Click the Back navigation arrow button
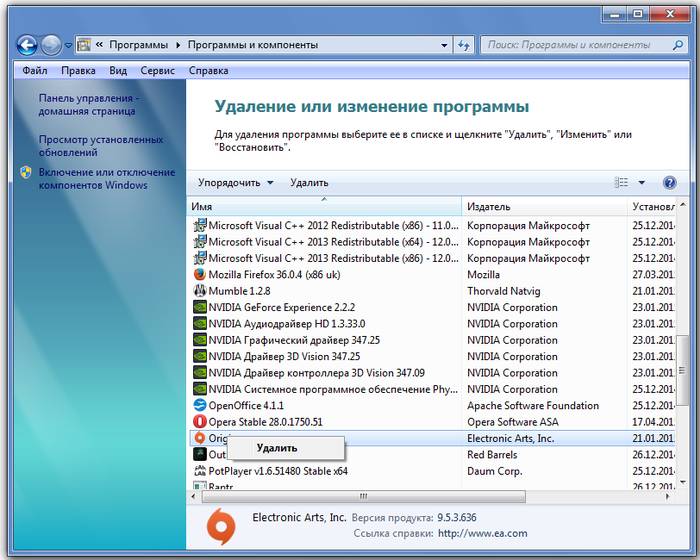 click(x=27, y=45)
